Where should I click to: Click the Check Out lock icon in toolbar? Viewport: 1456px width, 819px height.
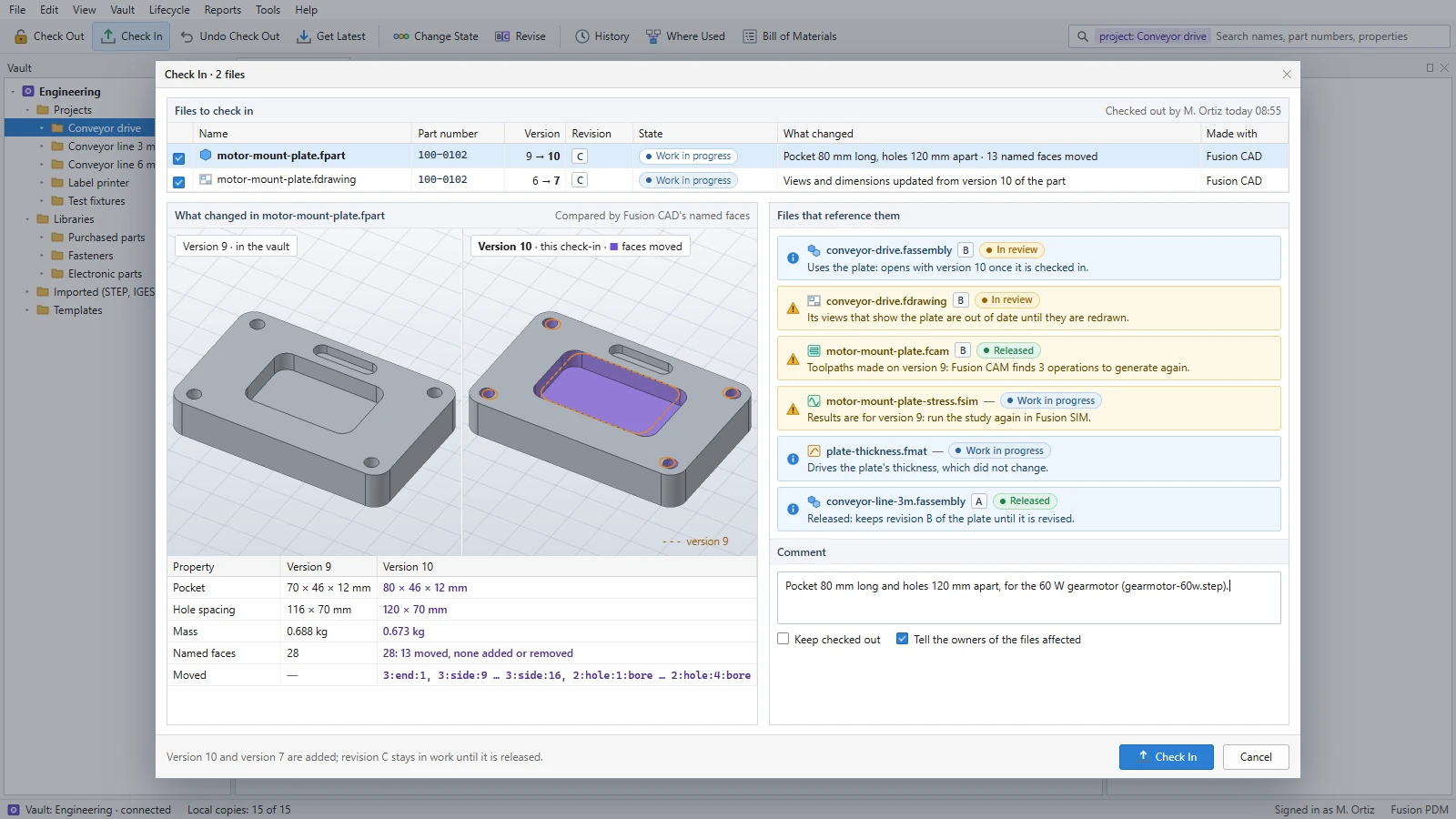click(21, 36)
